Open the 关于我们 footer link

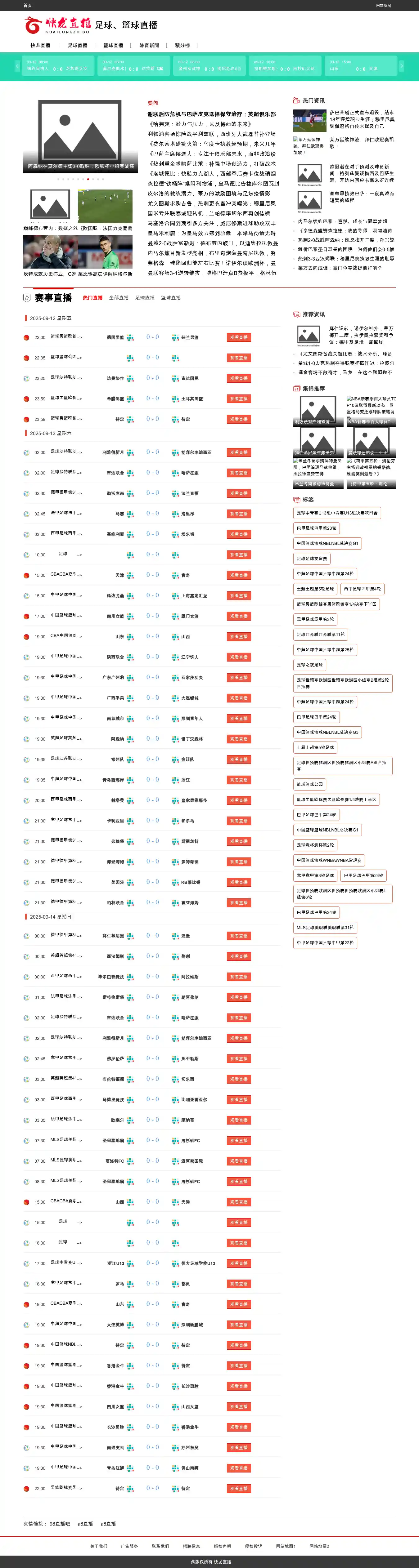point(99,1546)
